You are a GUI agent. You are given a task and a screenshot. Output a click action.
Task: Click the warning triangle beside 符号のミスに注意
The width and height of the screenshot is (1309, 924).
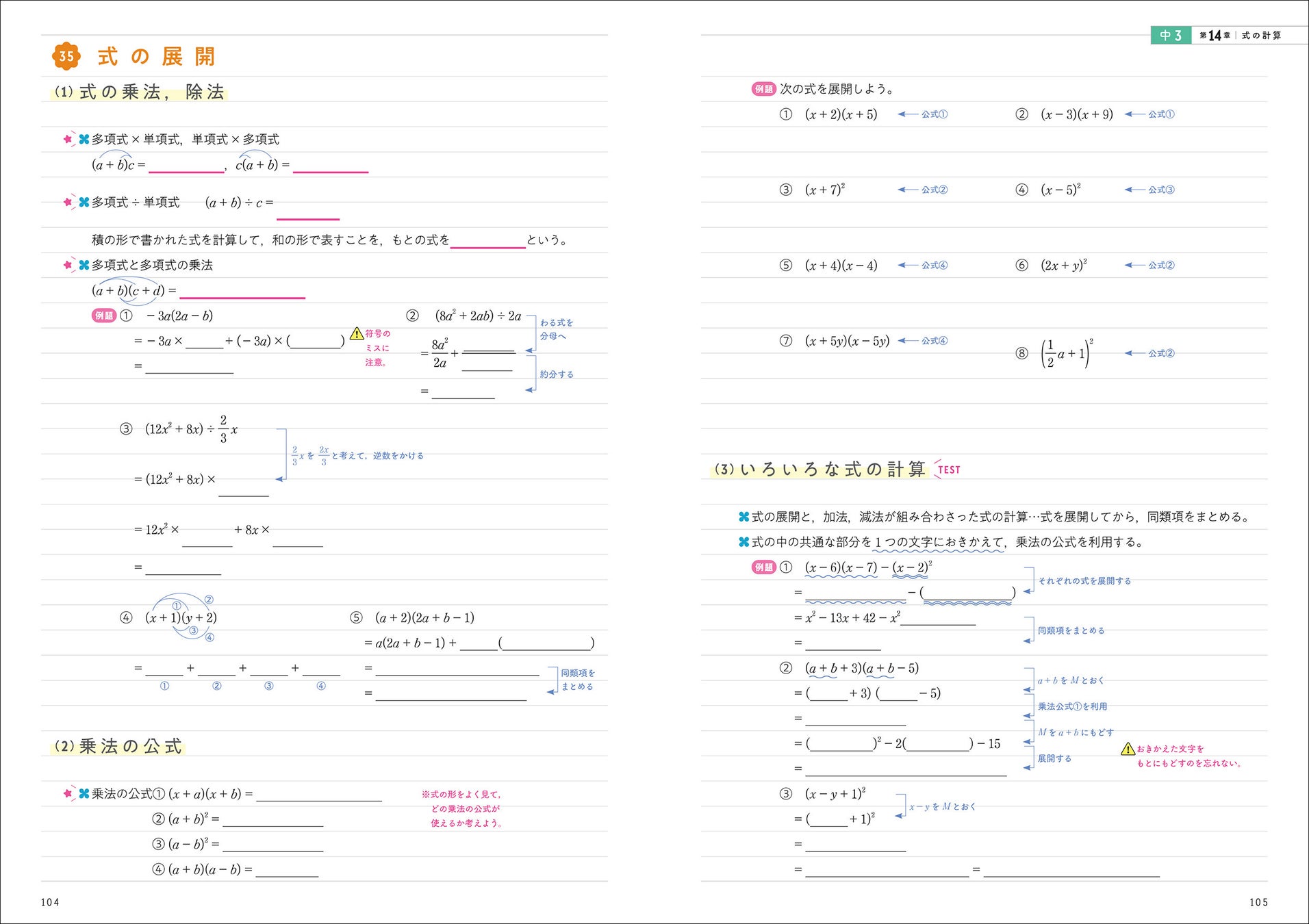tap(357, 333)
